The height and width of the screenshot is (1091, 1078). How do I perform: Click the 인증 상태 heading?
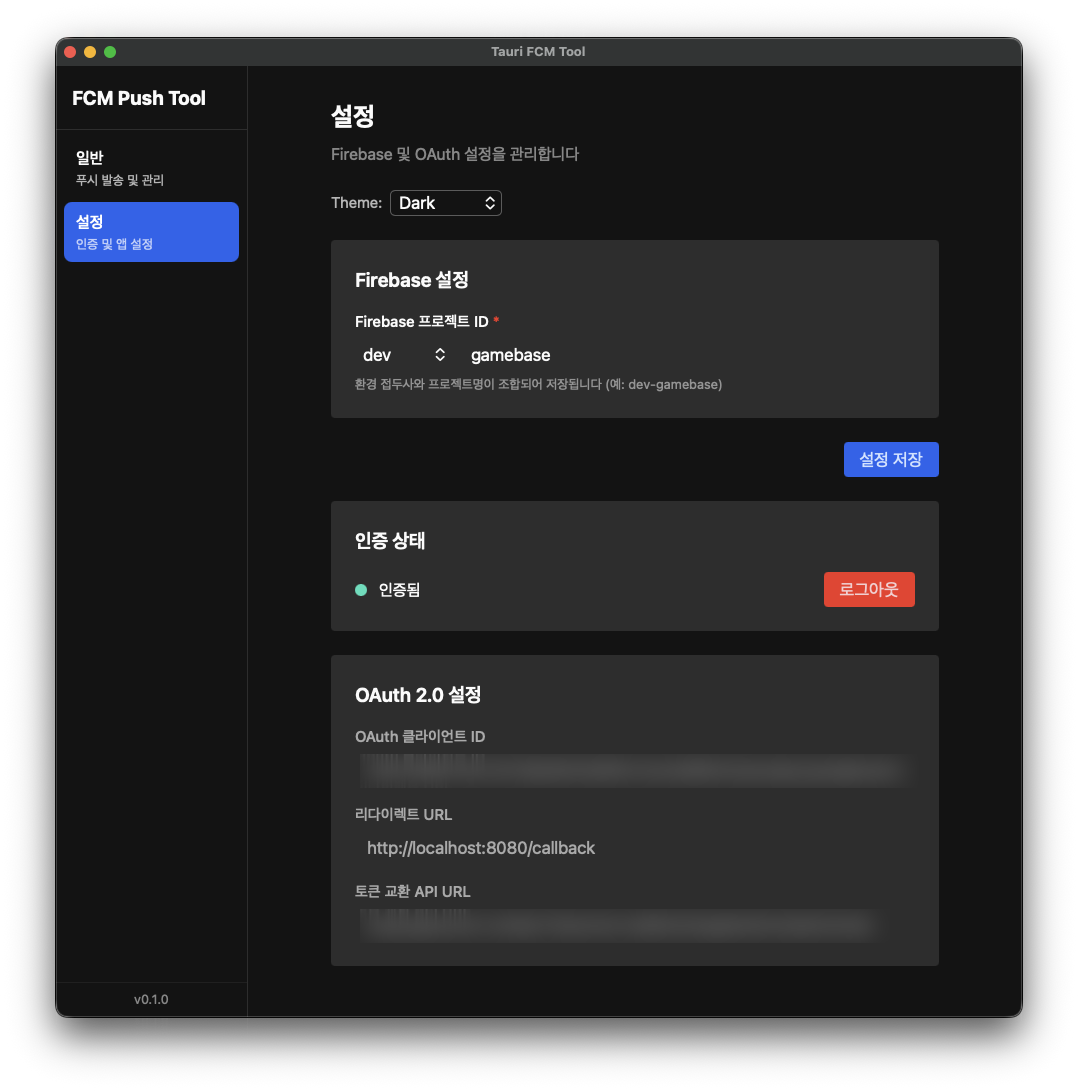pyautogui.click(x=390, y=541)
